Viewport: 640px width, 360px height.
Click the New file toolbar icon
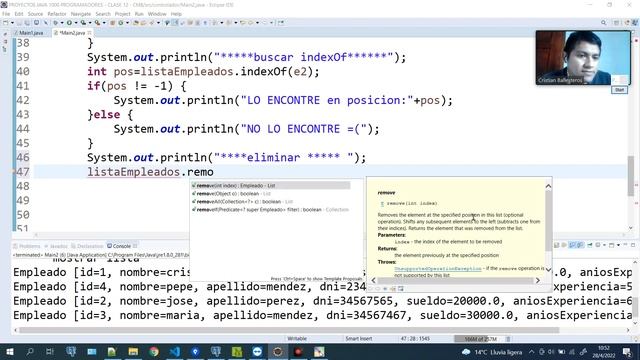pyautogui.click(x=6, y=23)
